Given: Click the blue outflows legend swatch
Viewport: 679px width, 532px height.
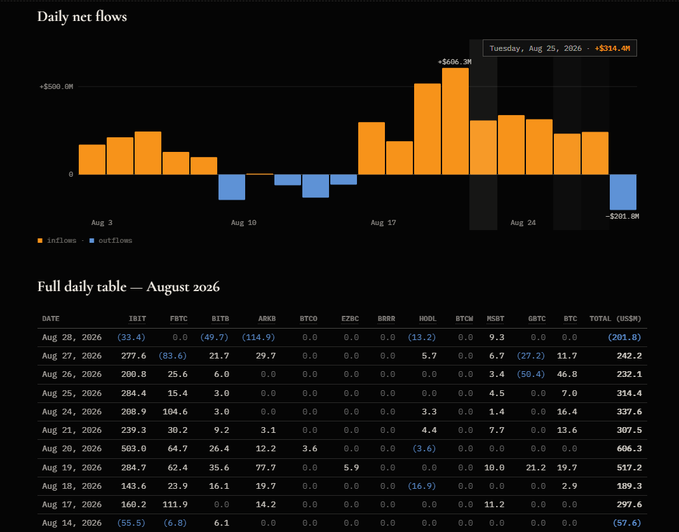Looking at the screenshot, I should click(92, 241).
